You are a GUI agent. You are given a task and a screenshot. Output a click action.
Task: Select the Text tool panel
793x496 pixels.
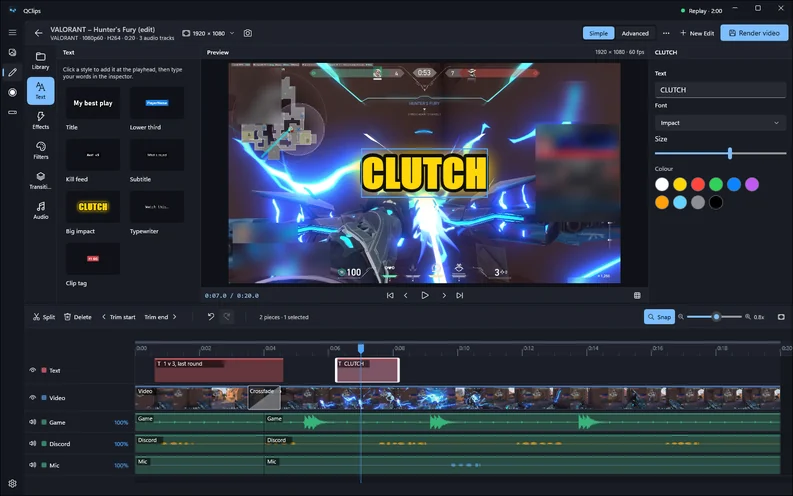pyautogui.click(x=40, y=91)
